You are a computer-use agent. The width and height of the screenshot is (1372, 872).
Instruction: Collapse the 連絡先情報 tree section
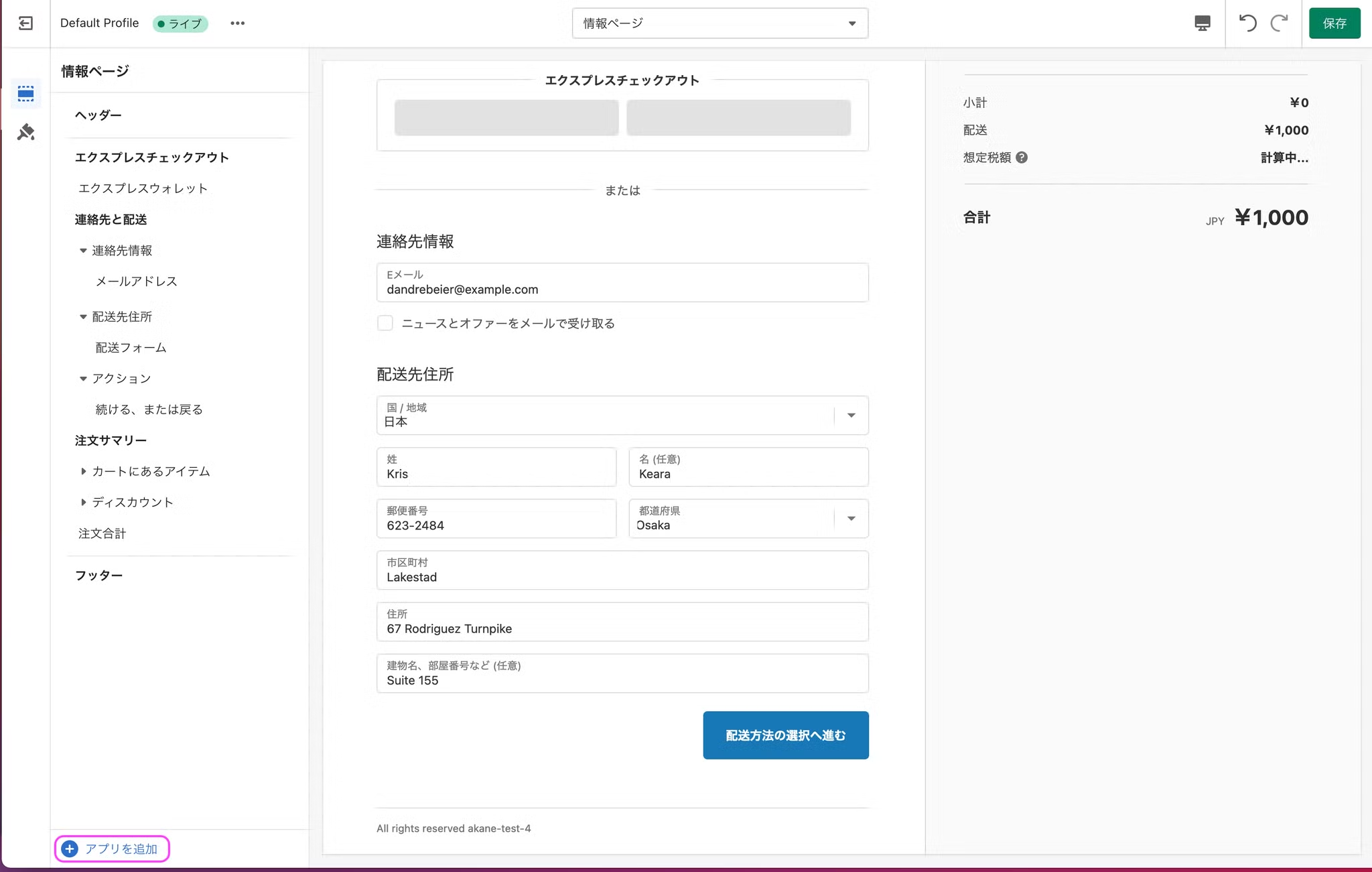[x=83, y=251]
